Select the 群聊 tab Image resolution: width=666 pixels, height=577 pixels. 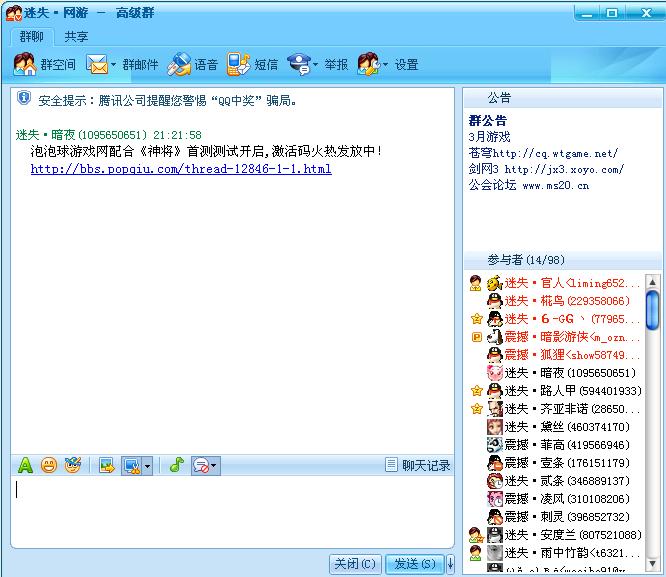tap(32, 36)
